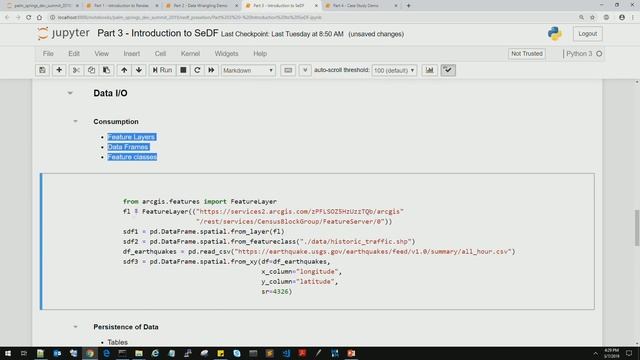The image size is (640, 360).
Task: Rename notebook title Part 3 - Introduction to SeDF
Action: 158,33
